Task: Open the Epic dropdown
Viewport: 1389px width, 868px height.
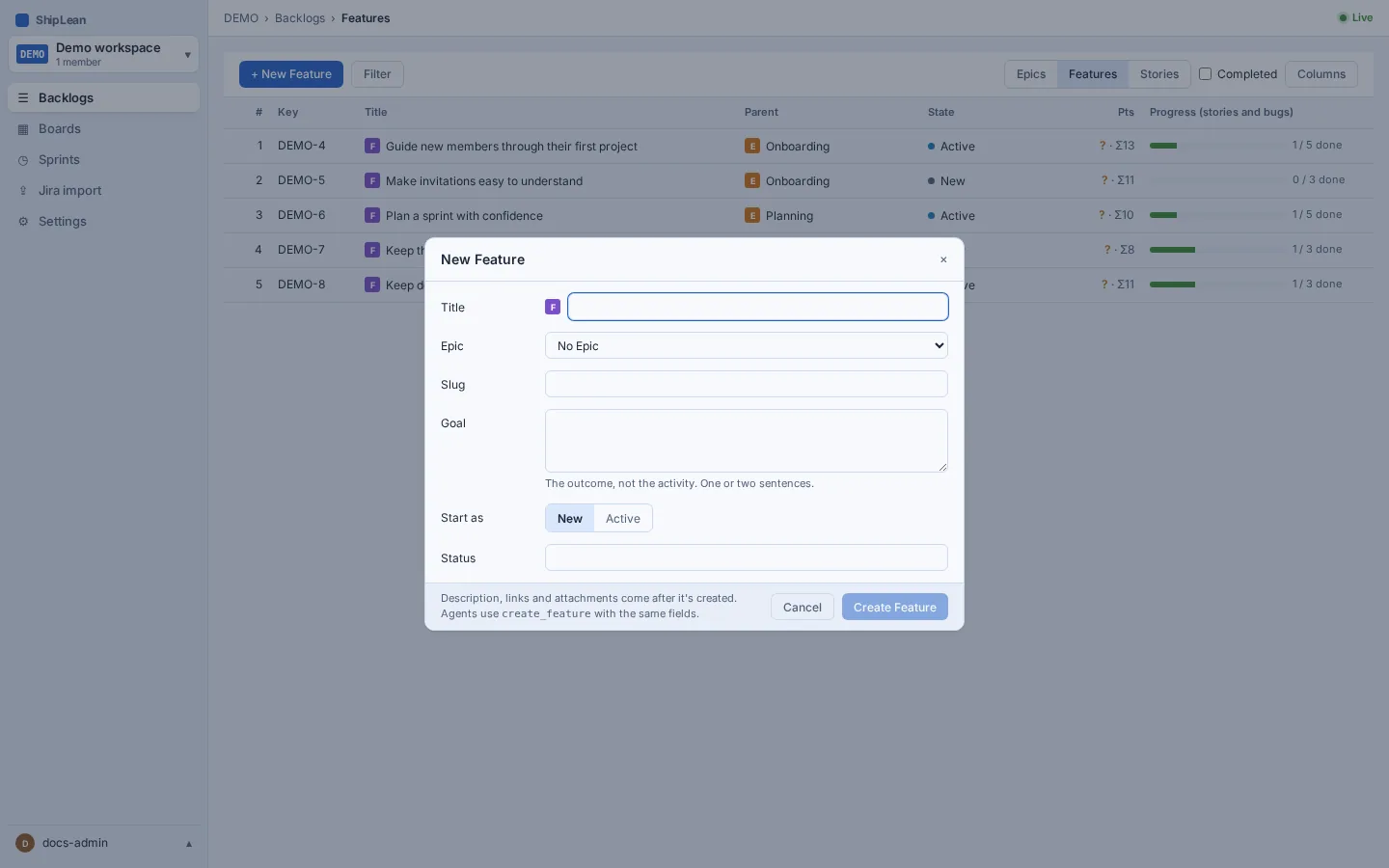Action: pos(747,345)
